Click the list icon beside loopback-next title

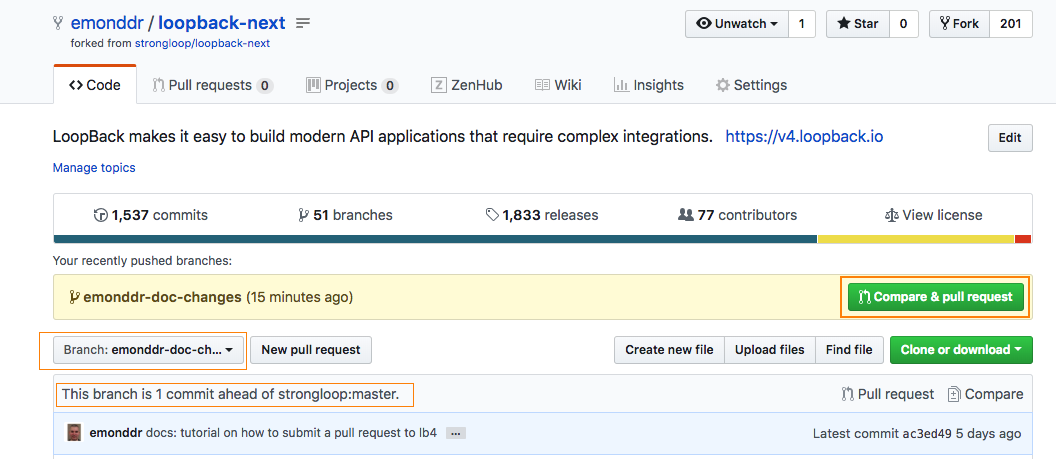303,23
